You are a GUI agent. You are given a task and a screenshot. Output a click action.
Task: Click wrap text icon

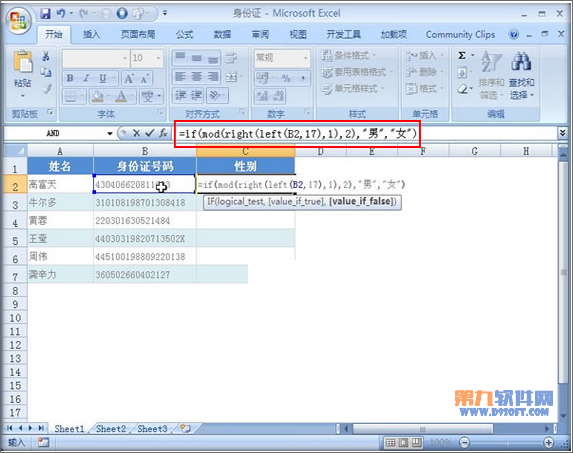(231, 58)
